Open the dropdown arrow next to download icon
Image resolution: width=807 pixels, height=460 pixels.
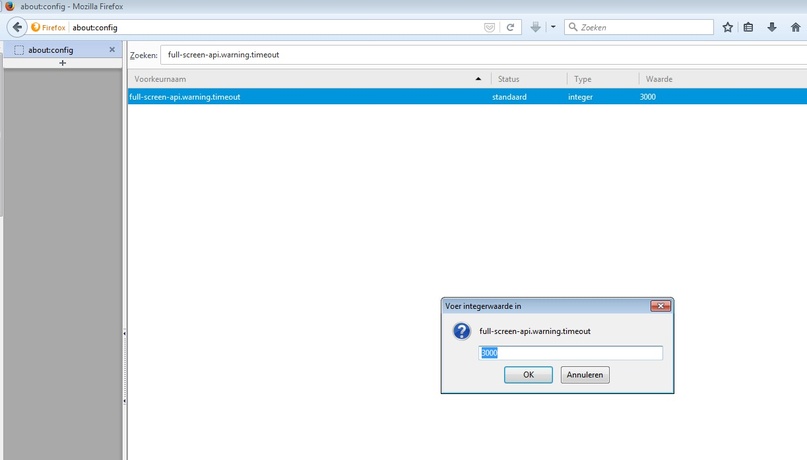pyautogui.click(x=553, y=27)
